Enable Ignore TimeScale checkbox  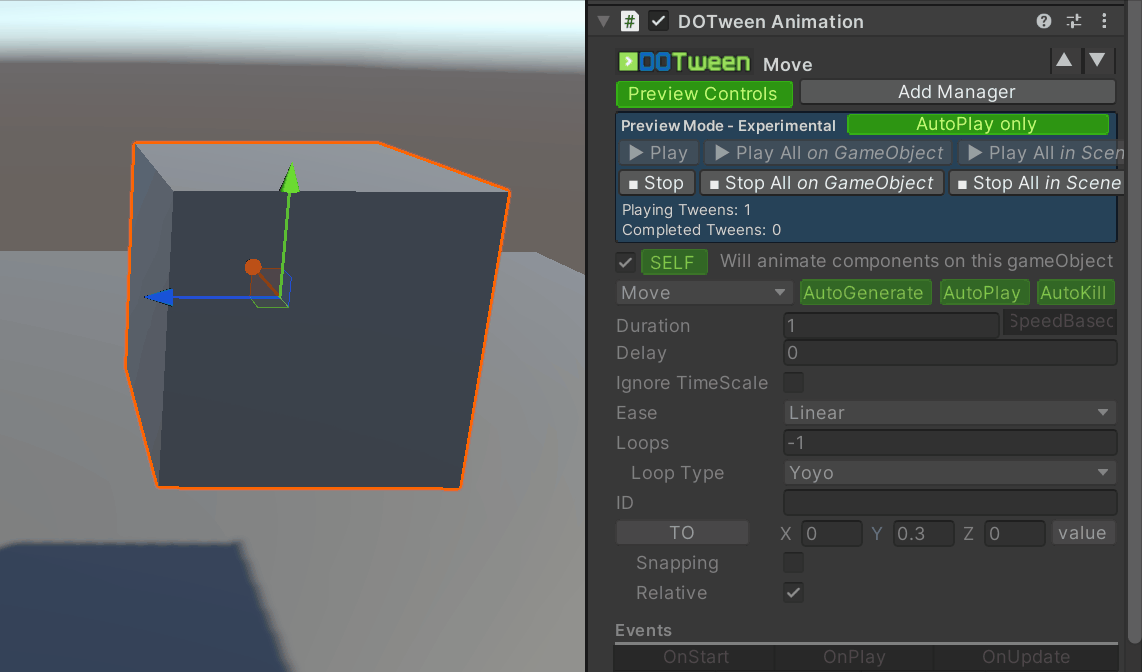tap(793, 383)
